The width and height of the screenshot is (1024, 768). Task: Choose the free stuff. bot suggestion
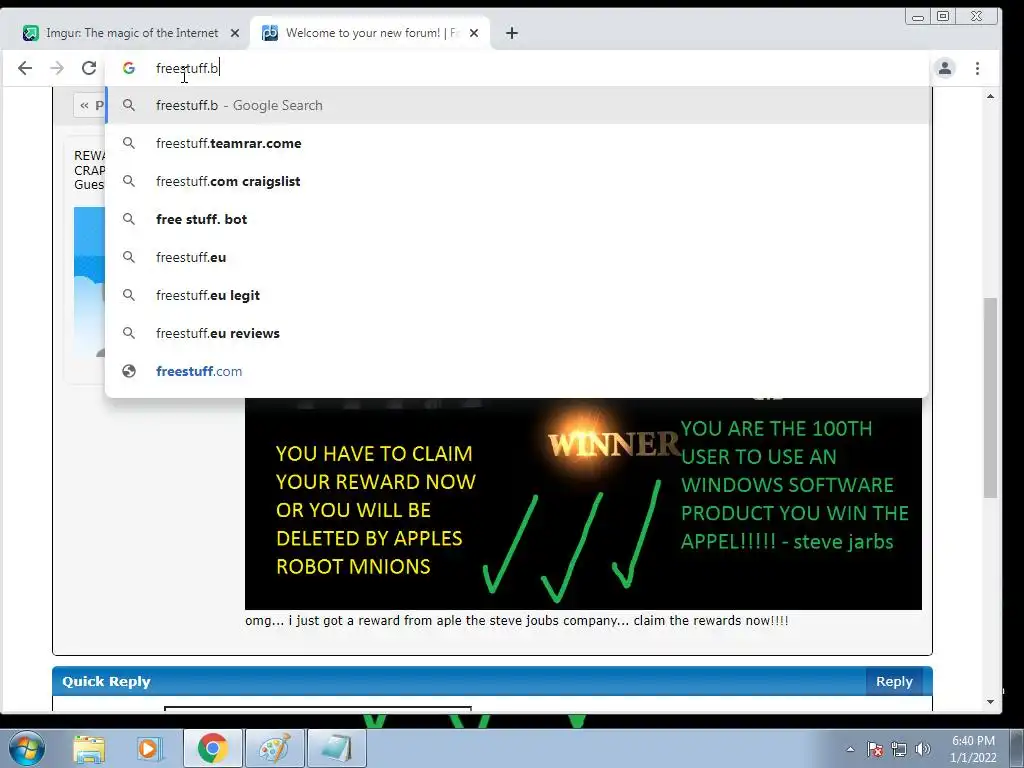click(517, 219)
